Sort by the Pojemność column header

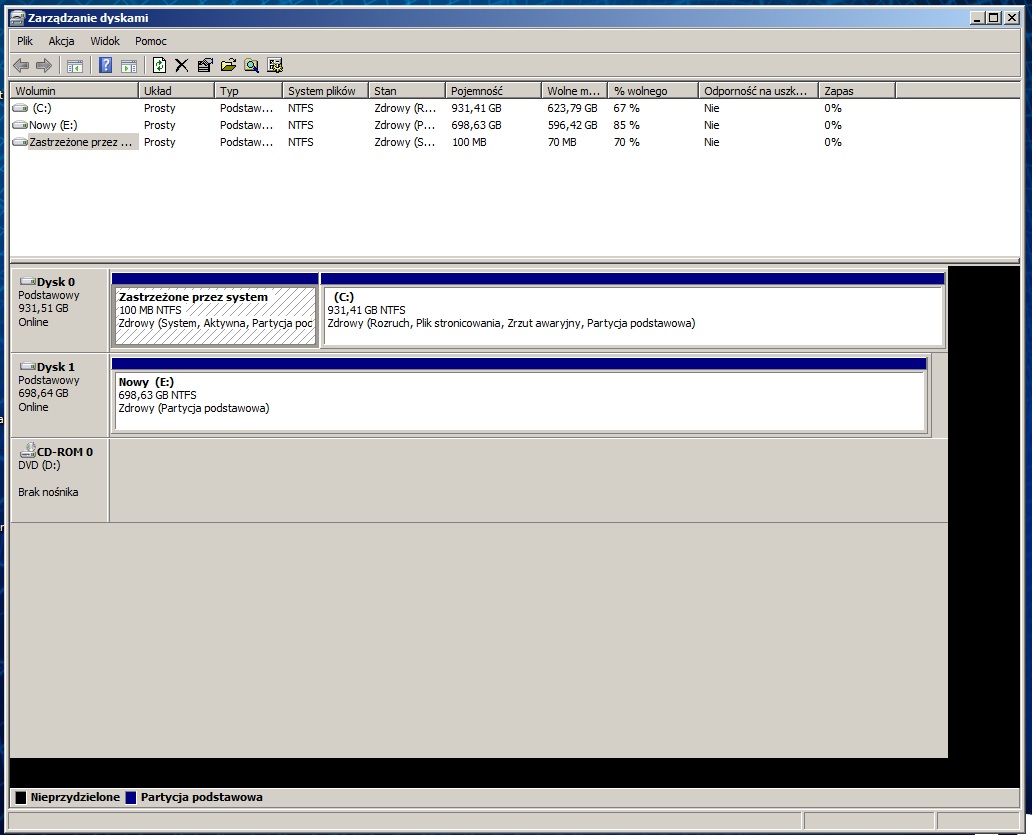(x=494, y=91)
